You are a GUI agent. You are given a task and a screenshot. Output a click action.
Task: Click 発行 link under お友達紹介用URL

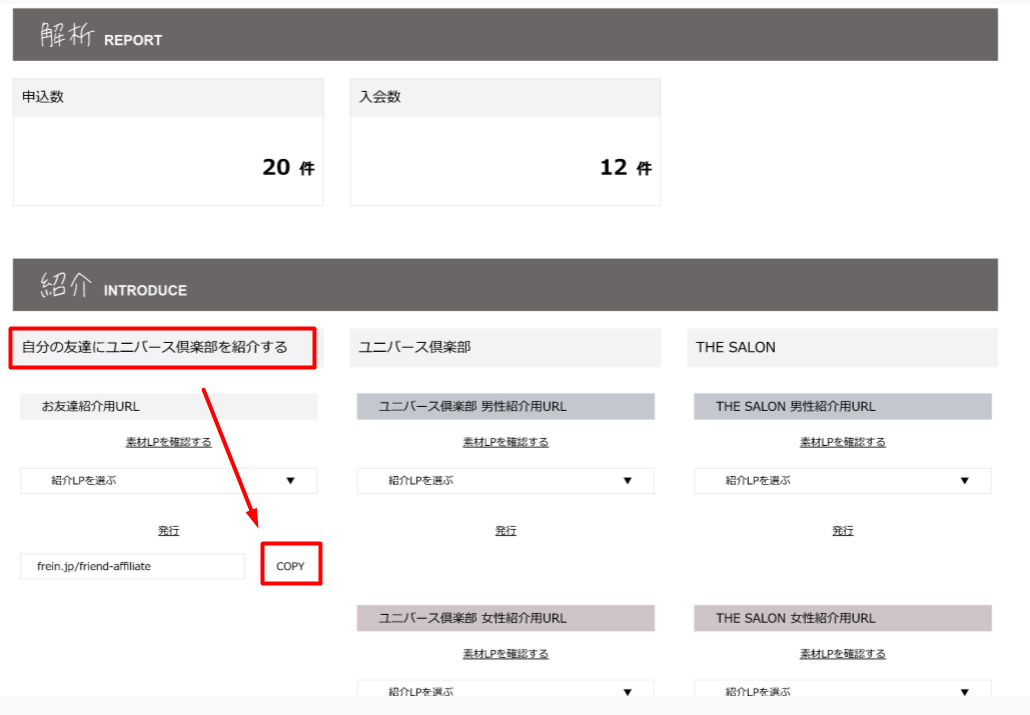click(169, 530)
